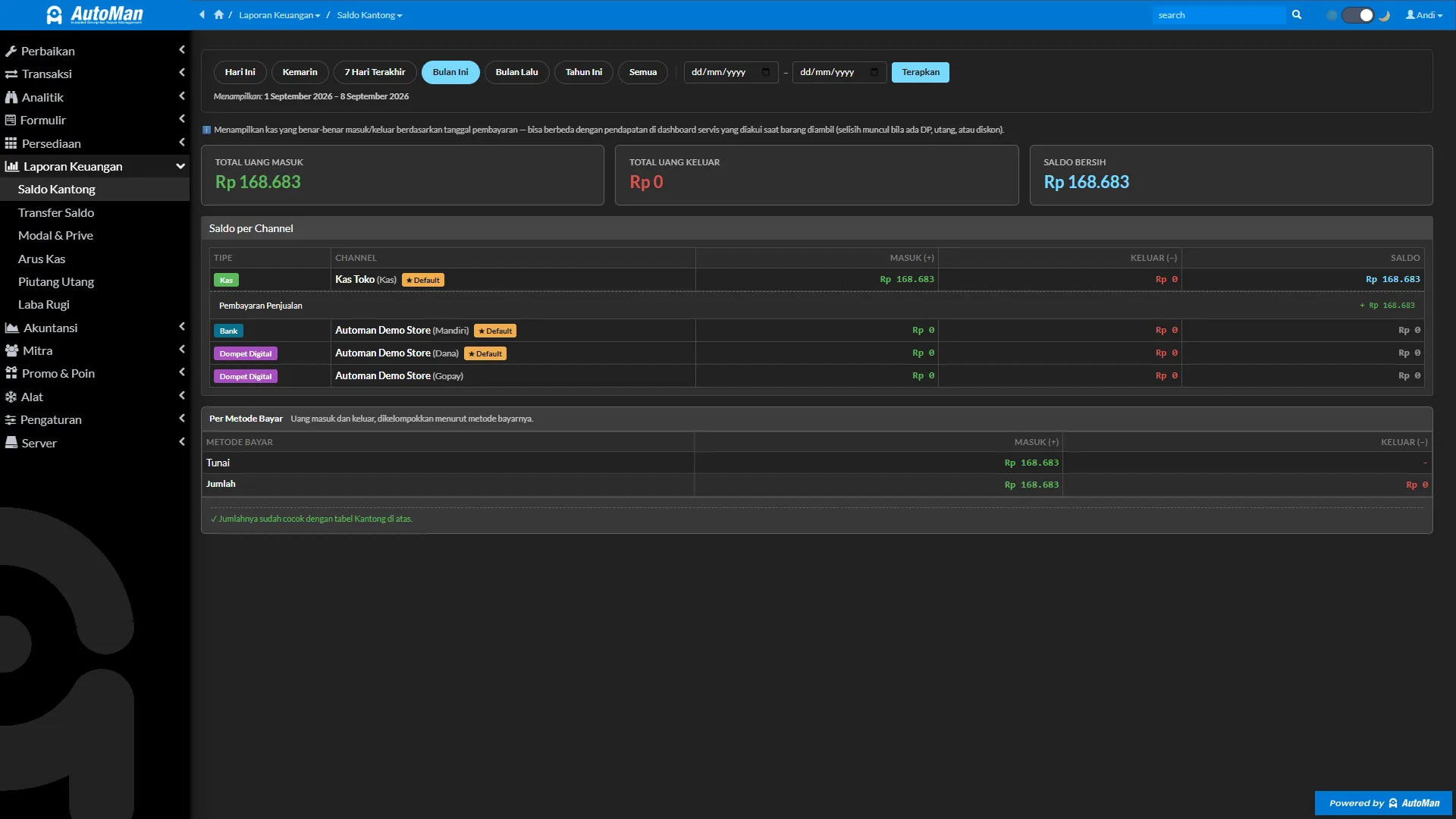Open Modal & Prive page
Screen dimensions: 1456x819
[95, 236]
